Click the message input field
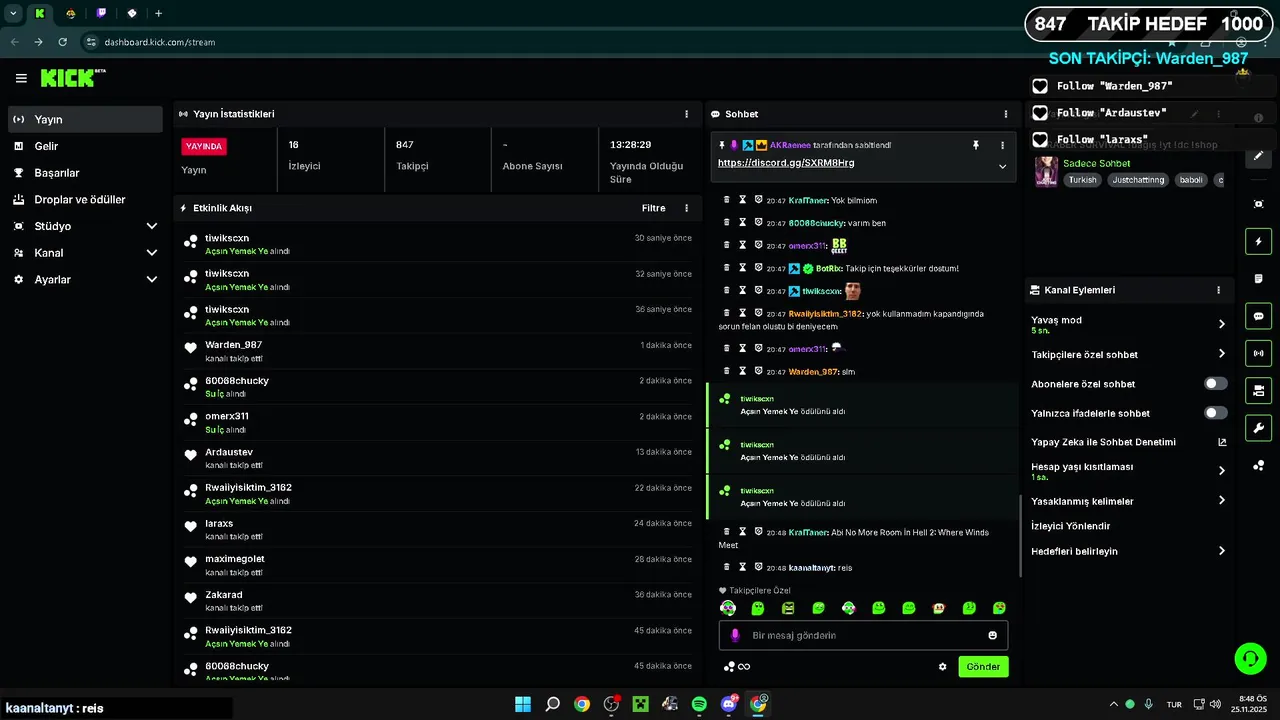This screenshot has width=1280, height=720. coord(863,635)
